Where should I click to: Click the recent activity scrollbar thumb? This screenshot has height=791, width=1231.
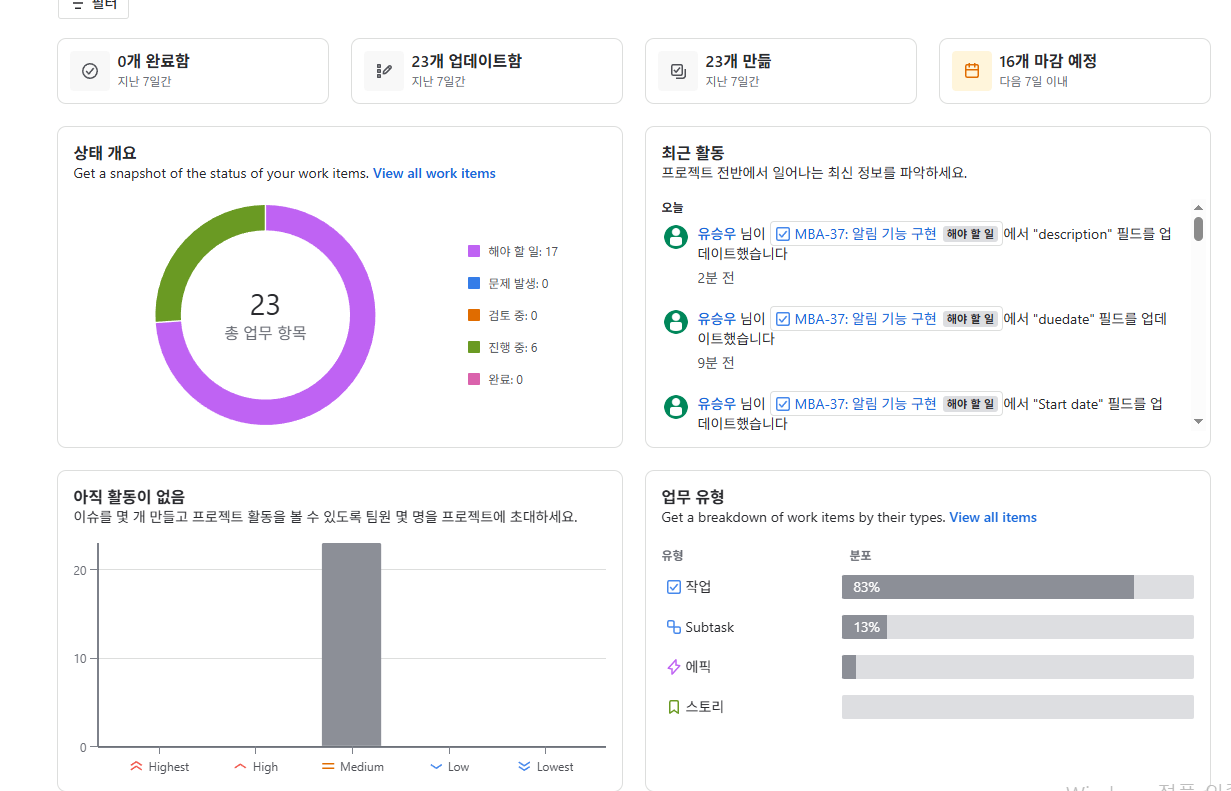click(1198, 229)
